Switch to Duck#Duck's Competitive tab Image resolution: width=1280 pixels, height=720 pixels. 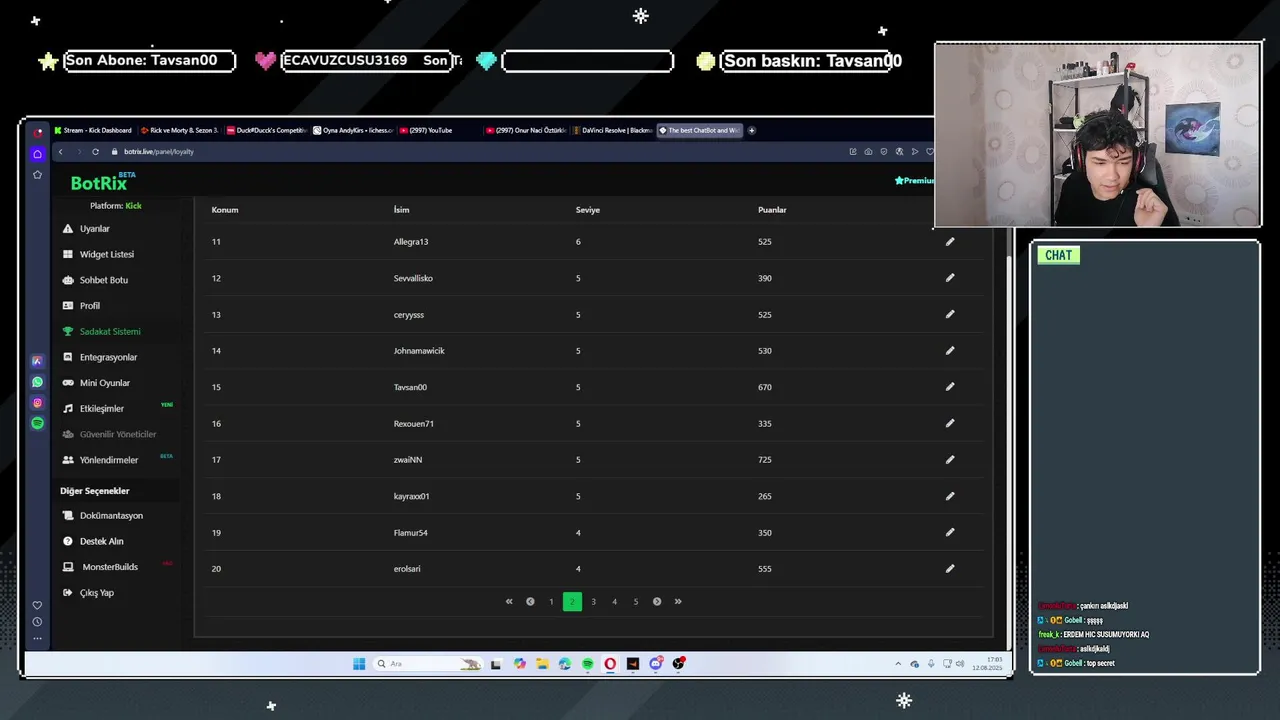(x=266, y=130)
